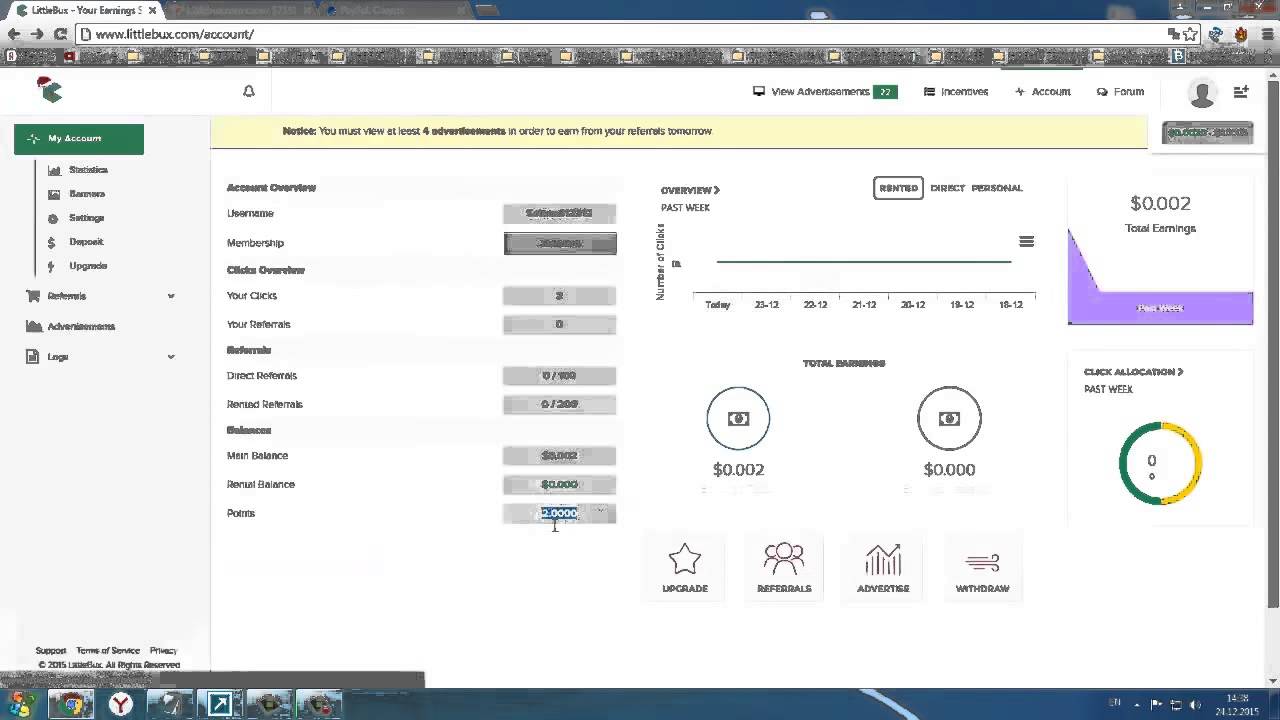Click the browser back arrow
This screenshot has width=1280, height=720.
tap(14, 34)
